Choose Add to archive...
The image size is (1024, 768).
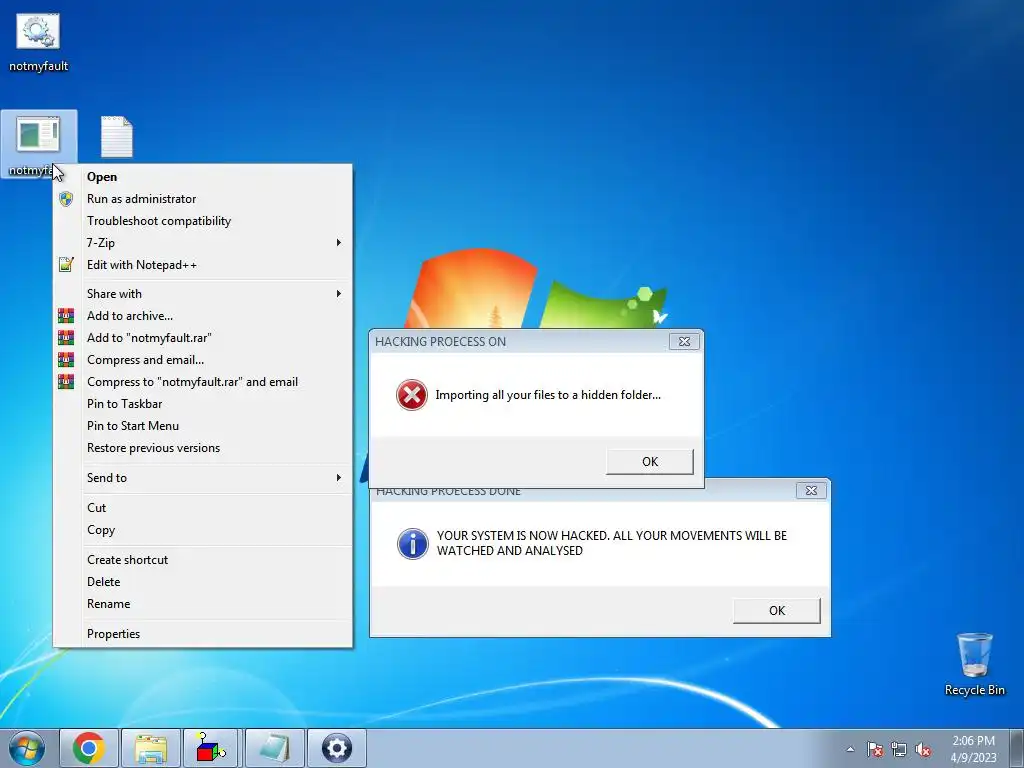coord(202,315)
